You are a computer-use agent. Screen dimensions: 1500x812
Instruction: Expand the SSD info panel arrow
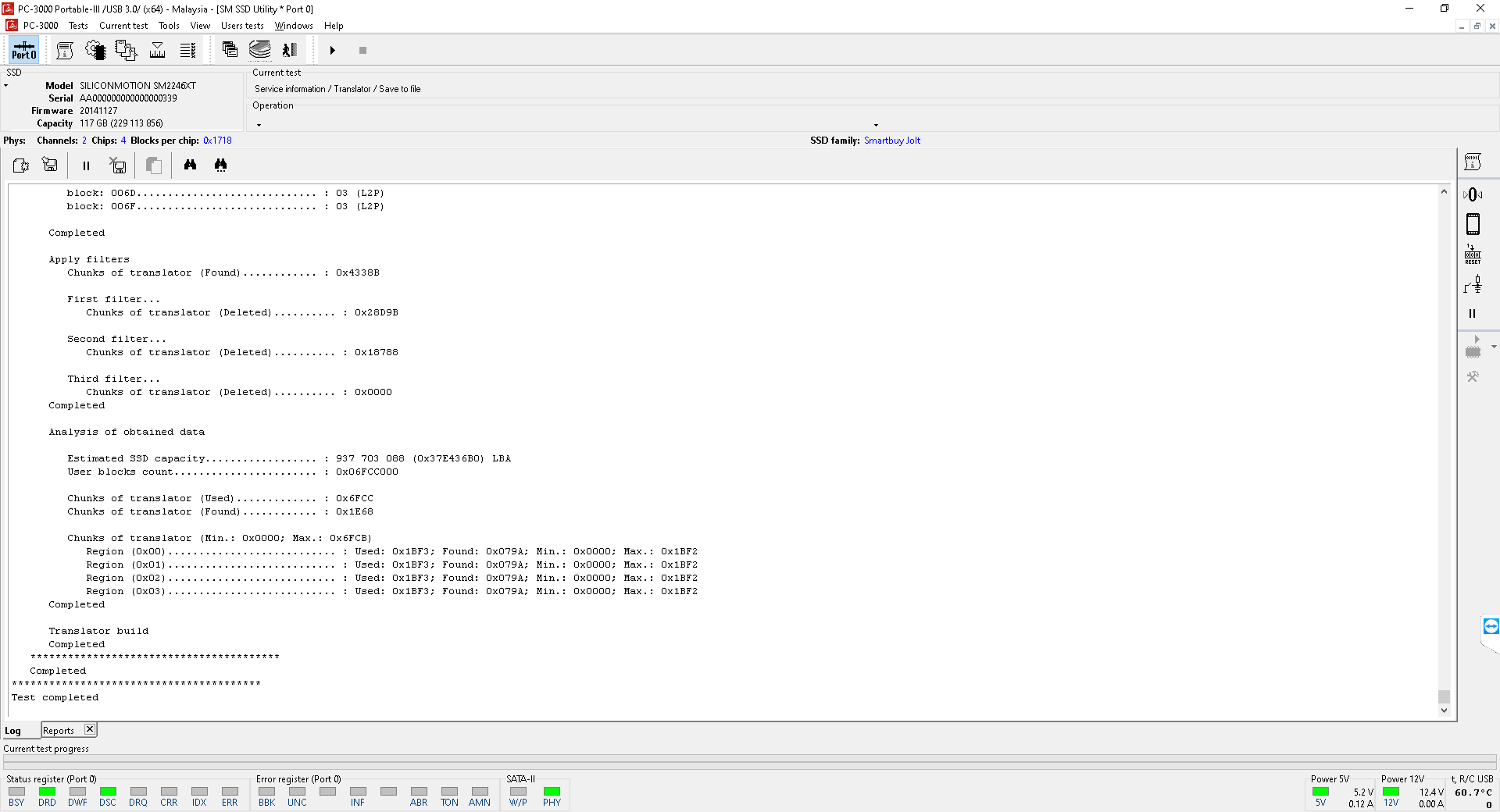click(x=6, y=86)
